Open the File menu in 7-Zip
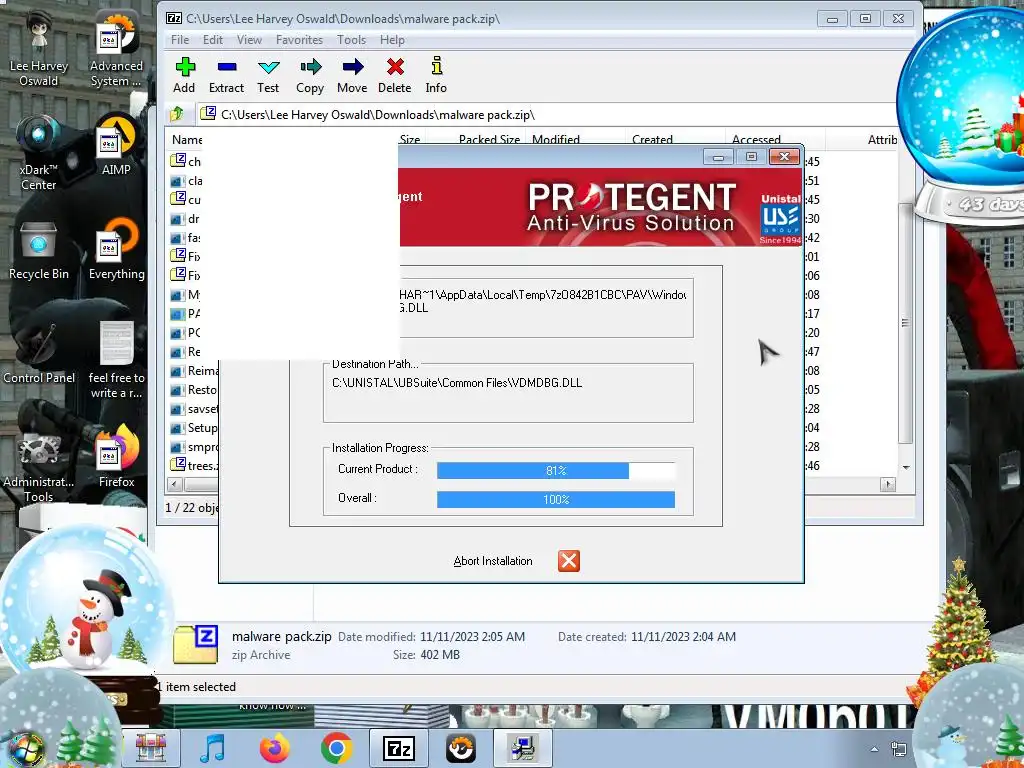Screen dimensions: 1024x768 180,40
